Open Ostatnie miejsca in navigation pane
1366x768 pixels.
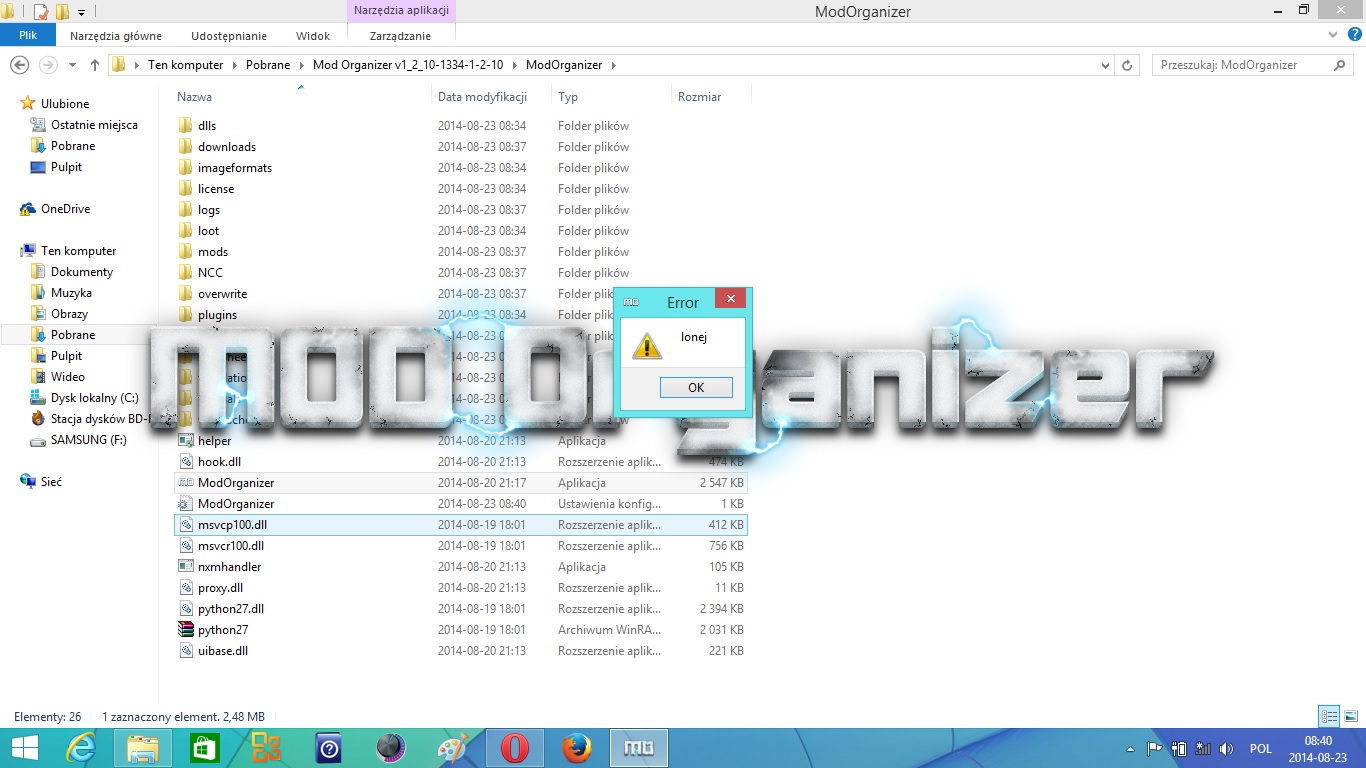94,125
